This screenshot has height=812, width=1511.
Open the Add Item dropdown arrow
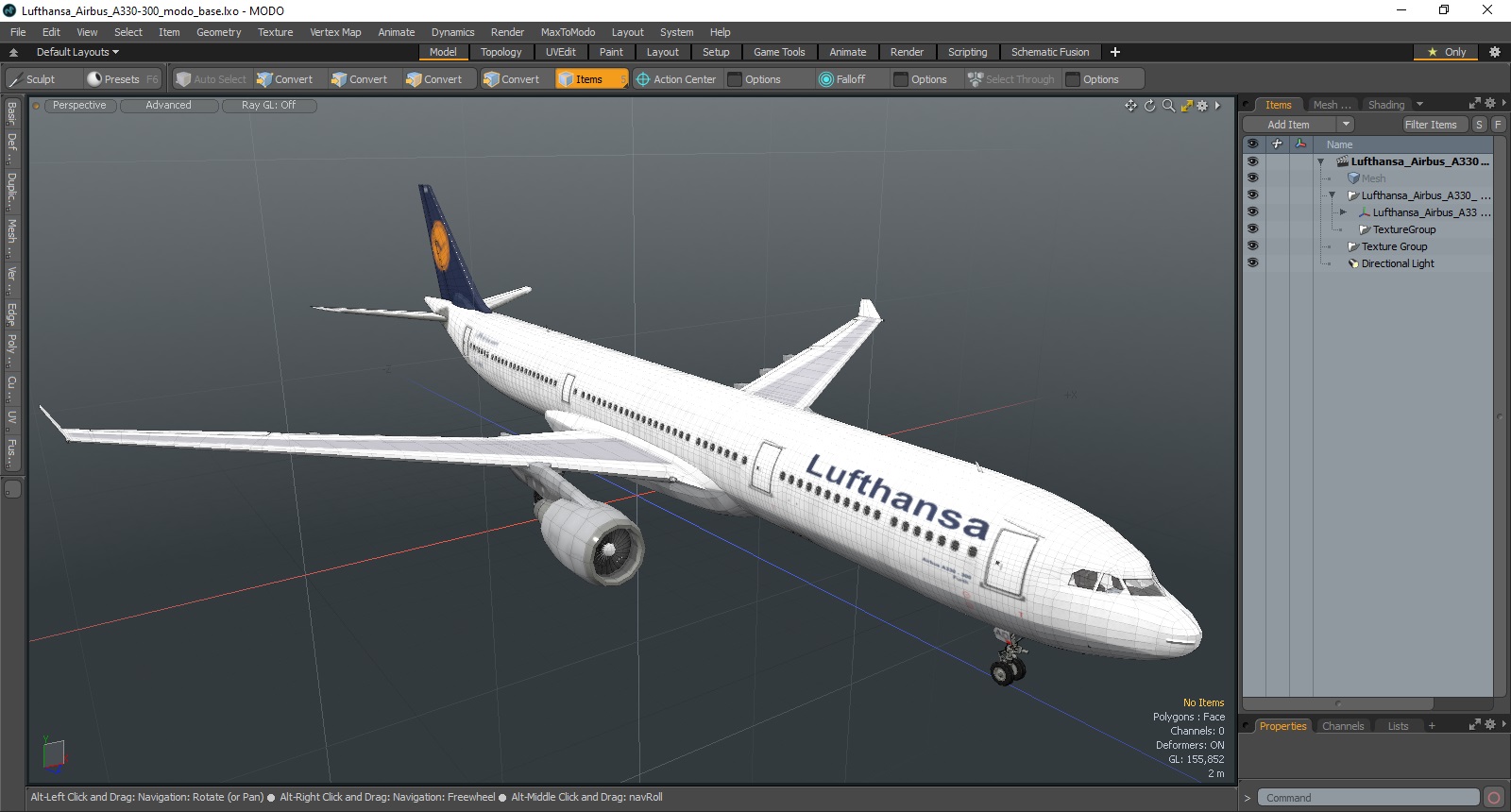coord(1346,125)
